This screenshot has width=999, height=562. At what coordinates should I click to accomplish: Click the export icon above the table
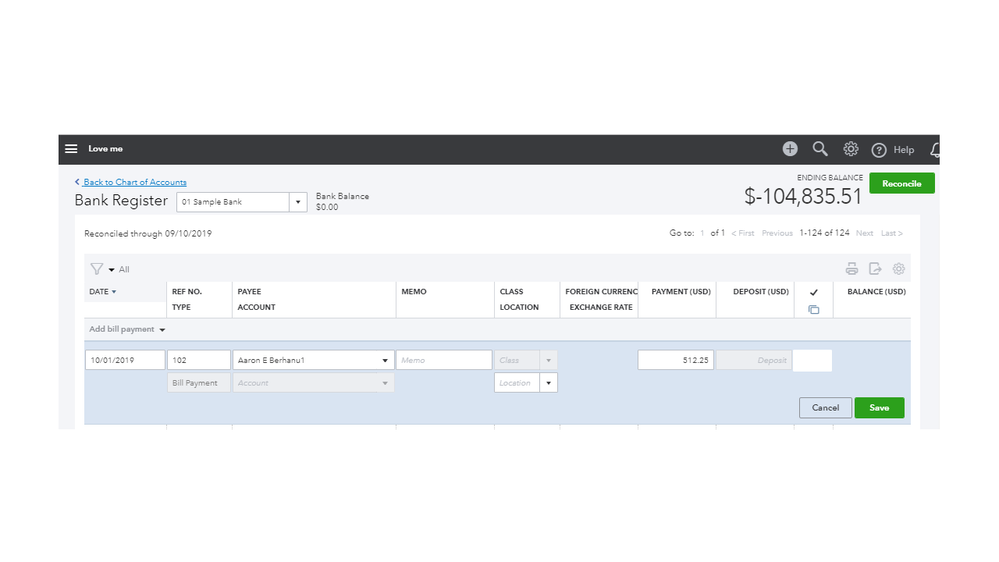[875, 269]
